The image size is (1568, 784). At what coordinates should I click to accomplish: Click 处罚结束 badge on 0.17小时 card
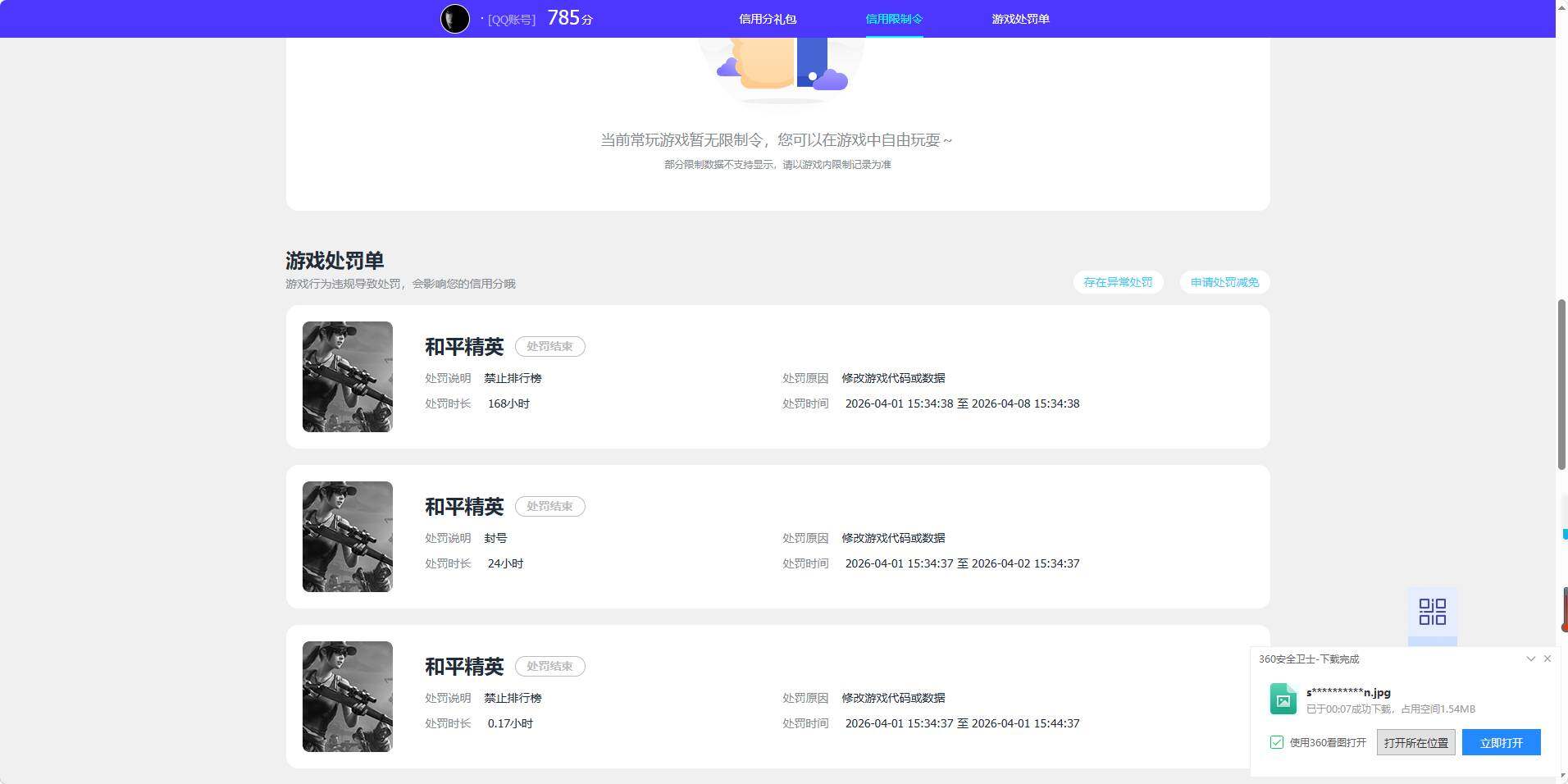pyautogui.click(x=549, y=666)
